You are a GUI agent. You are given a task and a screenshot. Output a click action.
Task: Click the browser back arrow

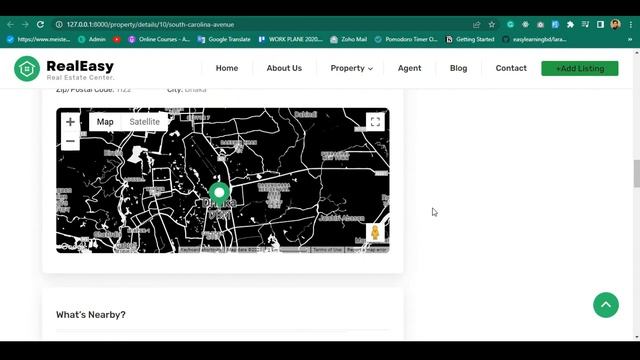tap(10, 24)
